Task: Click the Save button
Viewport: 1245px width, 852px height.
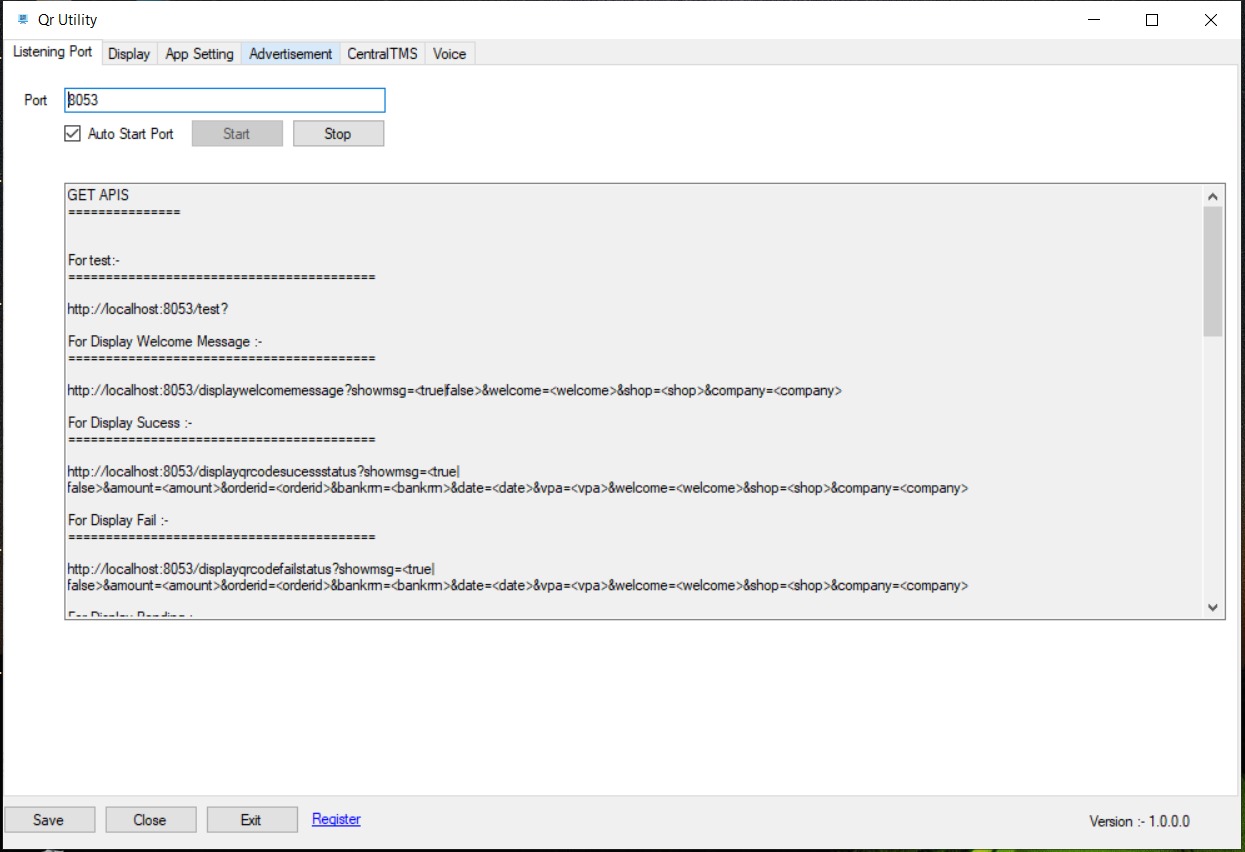Action: (x=49, y=820)
